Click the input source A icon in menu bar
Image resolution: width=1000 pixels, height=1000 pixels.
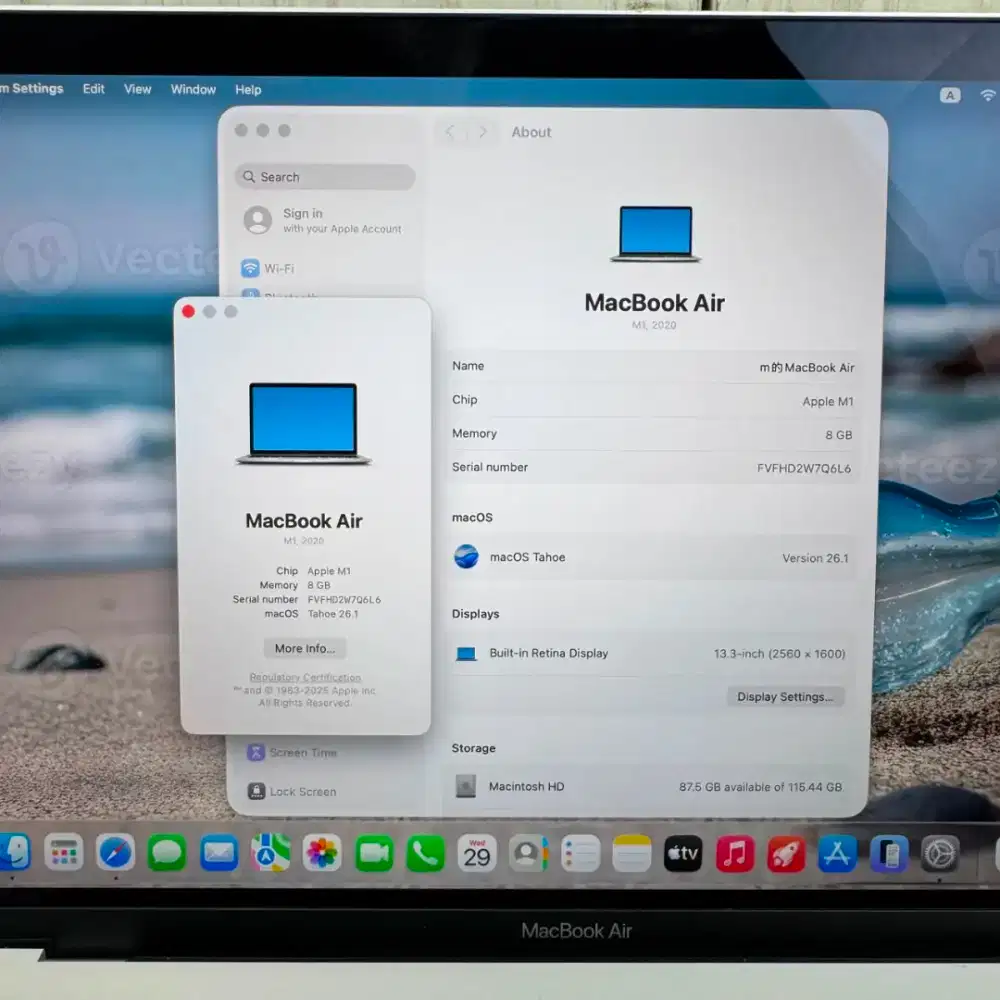pyautogui.click(x=950, y=95)
